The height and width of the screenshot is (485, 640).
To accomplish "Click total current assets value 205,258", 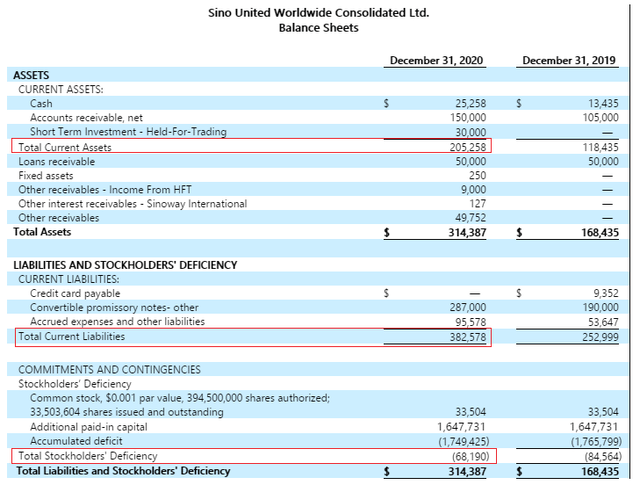I will point(468,147).
